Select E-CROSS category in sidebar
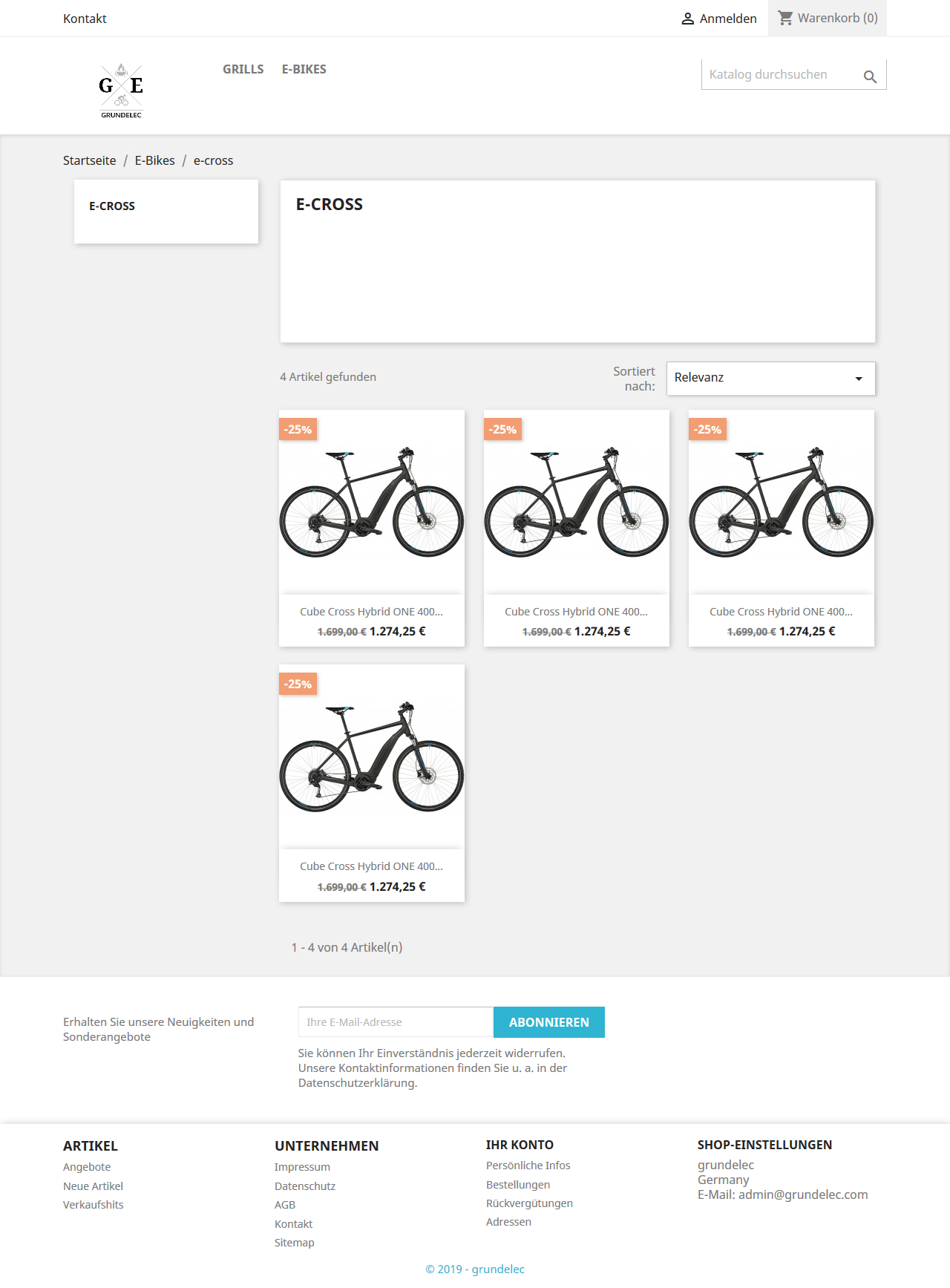950x1288 pixels. click(x=112, y=206)
